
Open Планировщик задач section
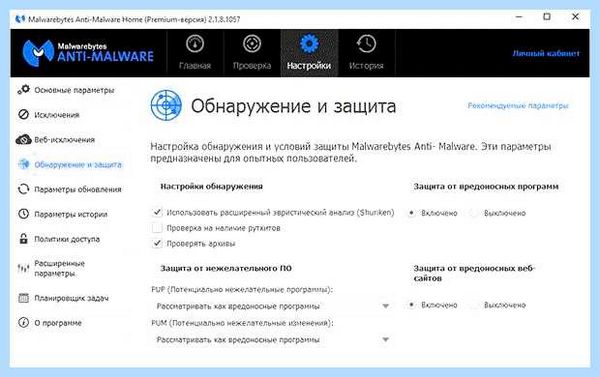coord(72,298)
